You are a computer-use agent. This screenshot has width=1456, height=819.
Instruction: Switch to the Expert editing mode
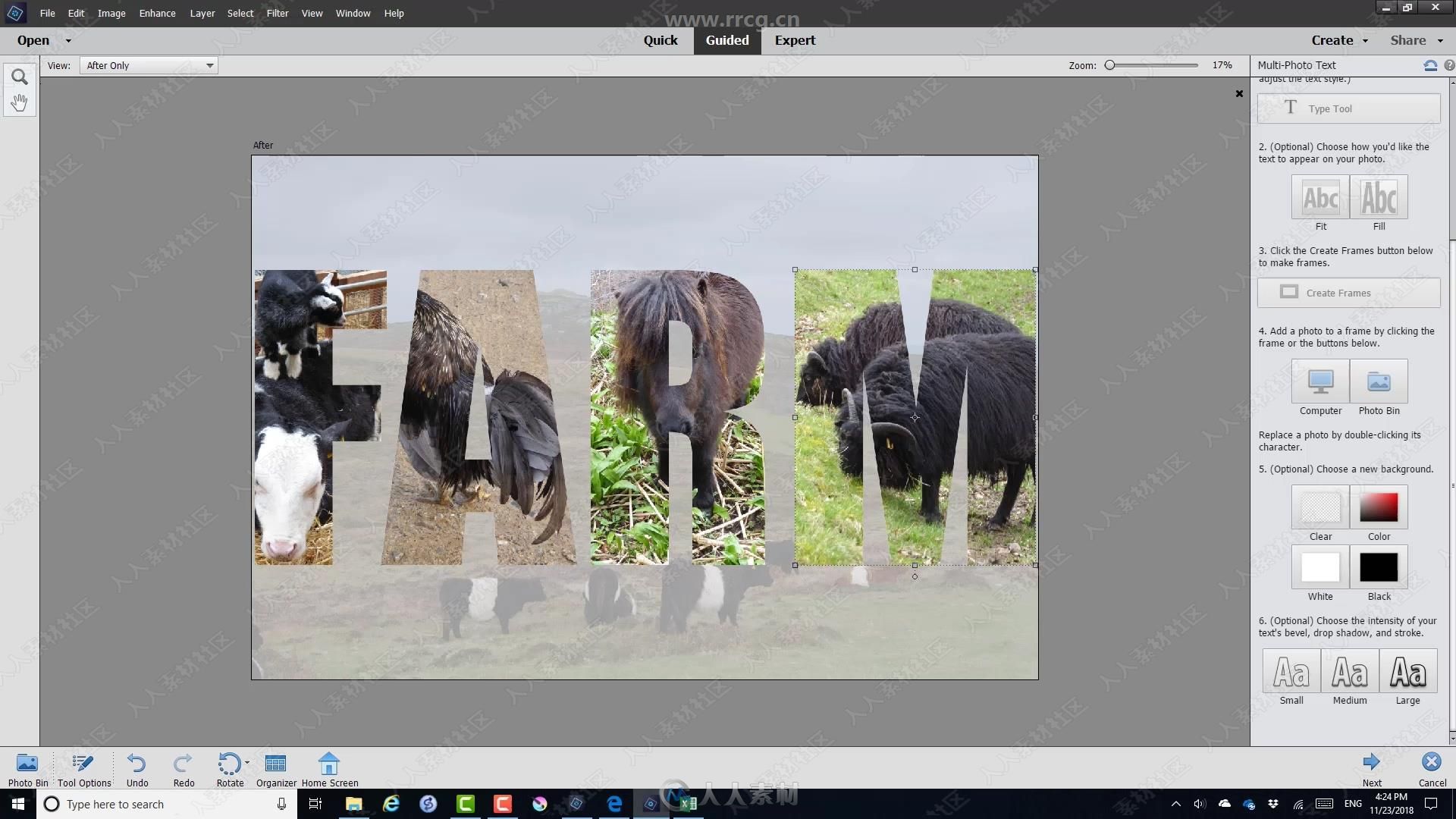(x=794, y=40)
